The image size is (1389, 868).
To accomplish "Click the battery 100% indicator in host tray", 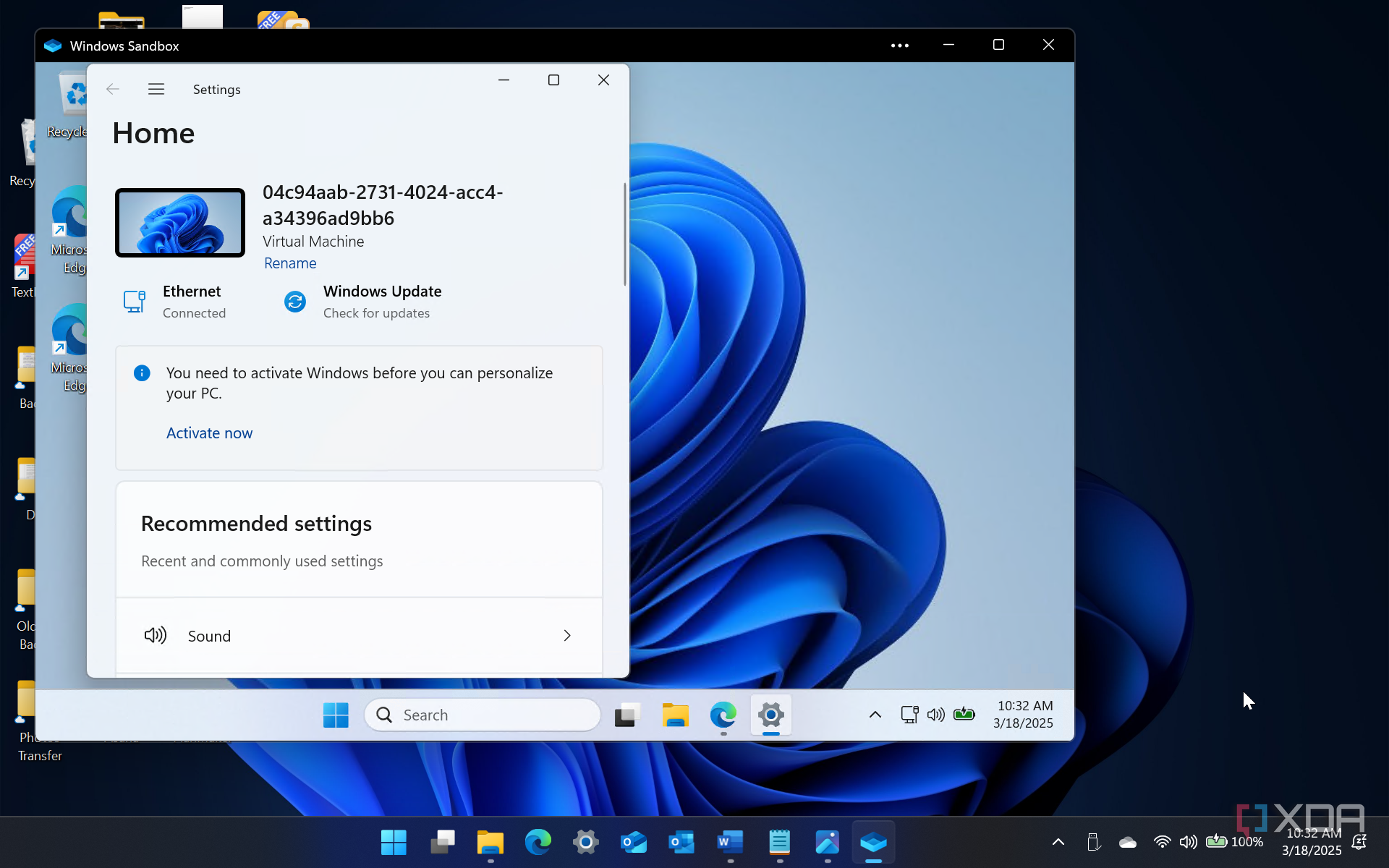I will point(1234,842).
